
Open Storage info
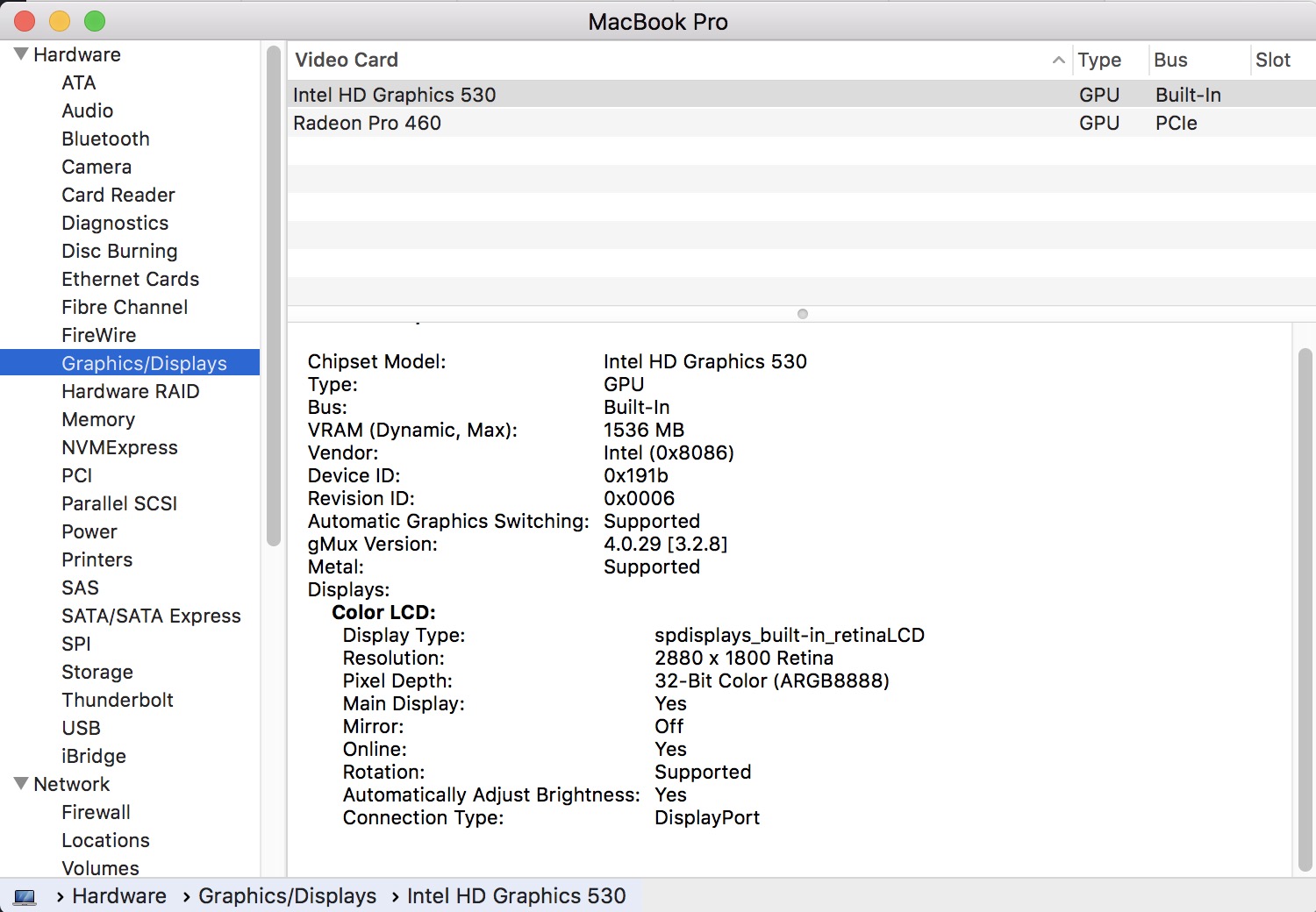[x=97, y=672]
